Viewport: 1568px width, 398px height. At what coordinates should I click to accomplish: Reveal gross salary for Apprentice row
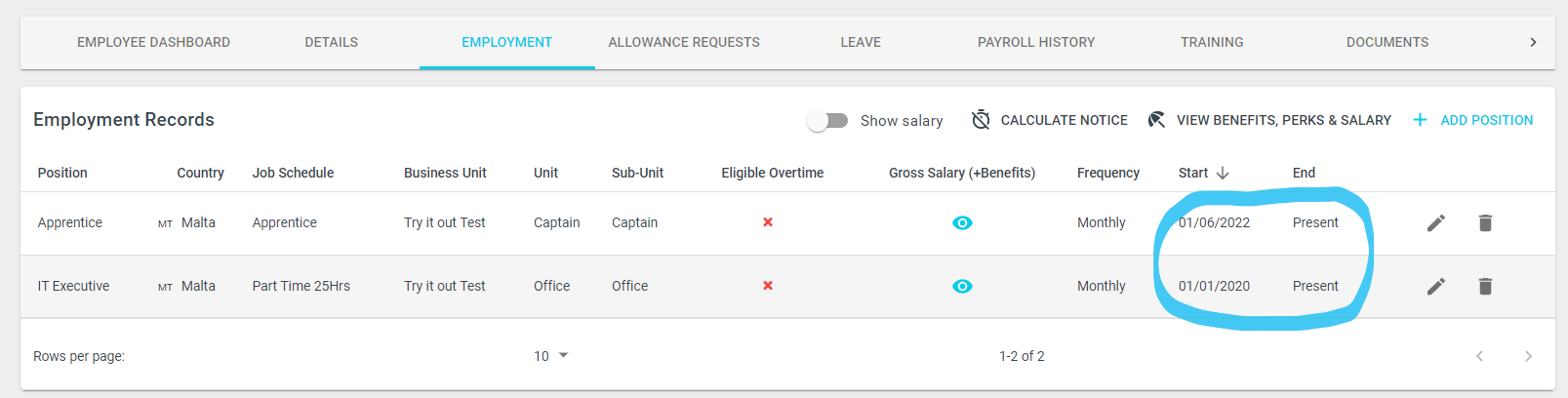click(x=962, y=223)
